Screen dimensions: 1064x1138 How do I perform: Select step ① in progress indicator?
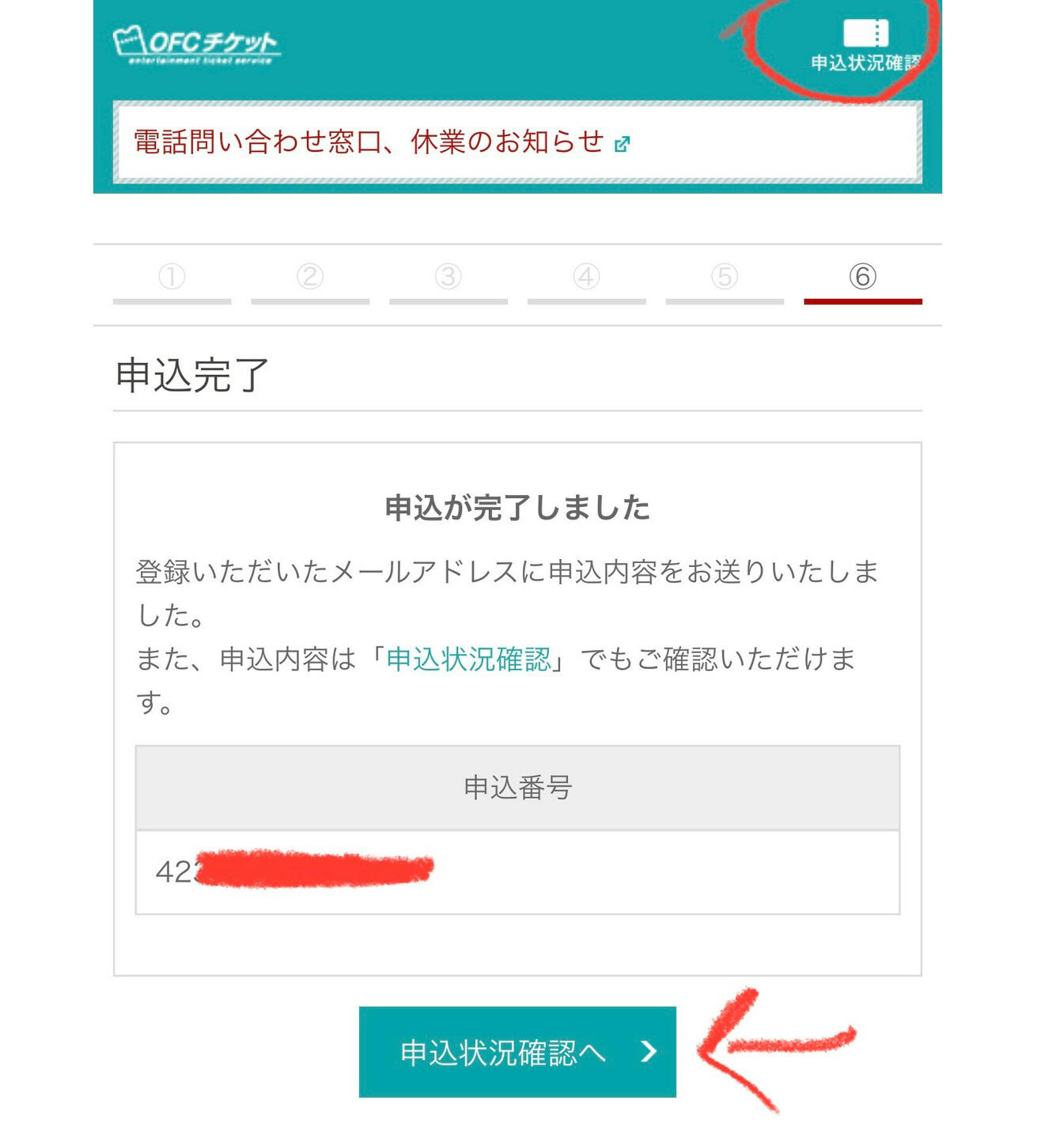(172, 276)
